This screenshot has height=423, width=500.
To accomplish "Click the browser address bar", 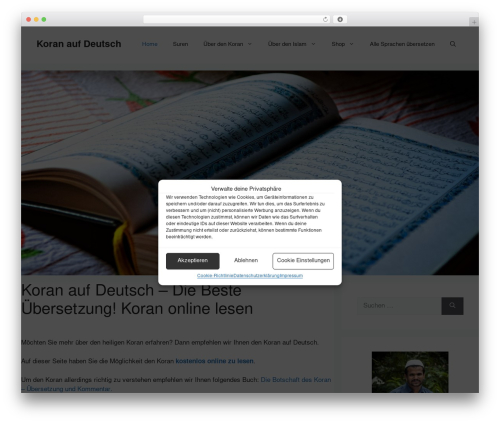I will point(237,20).
